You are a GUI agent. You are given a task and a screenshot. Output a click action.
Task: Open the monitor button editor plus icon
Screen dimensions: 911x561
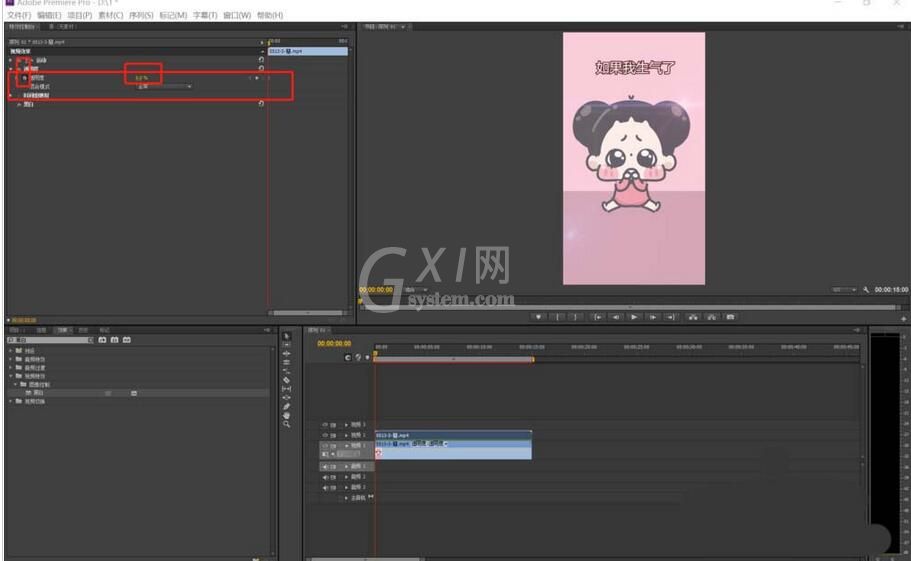[x=903, y=319]
